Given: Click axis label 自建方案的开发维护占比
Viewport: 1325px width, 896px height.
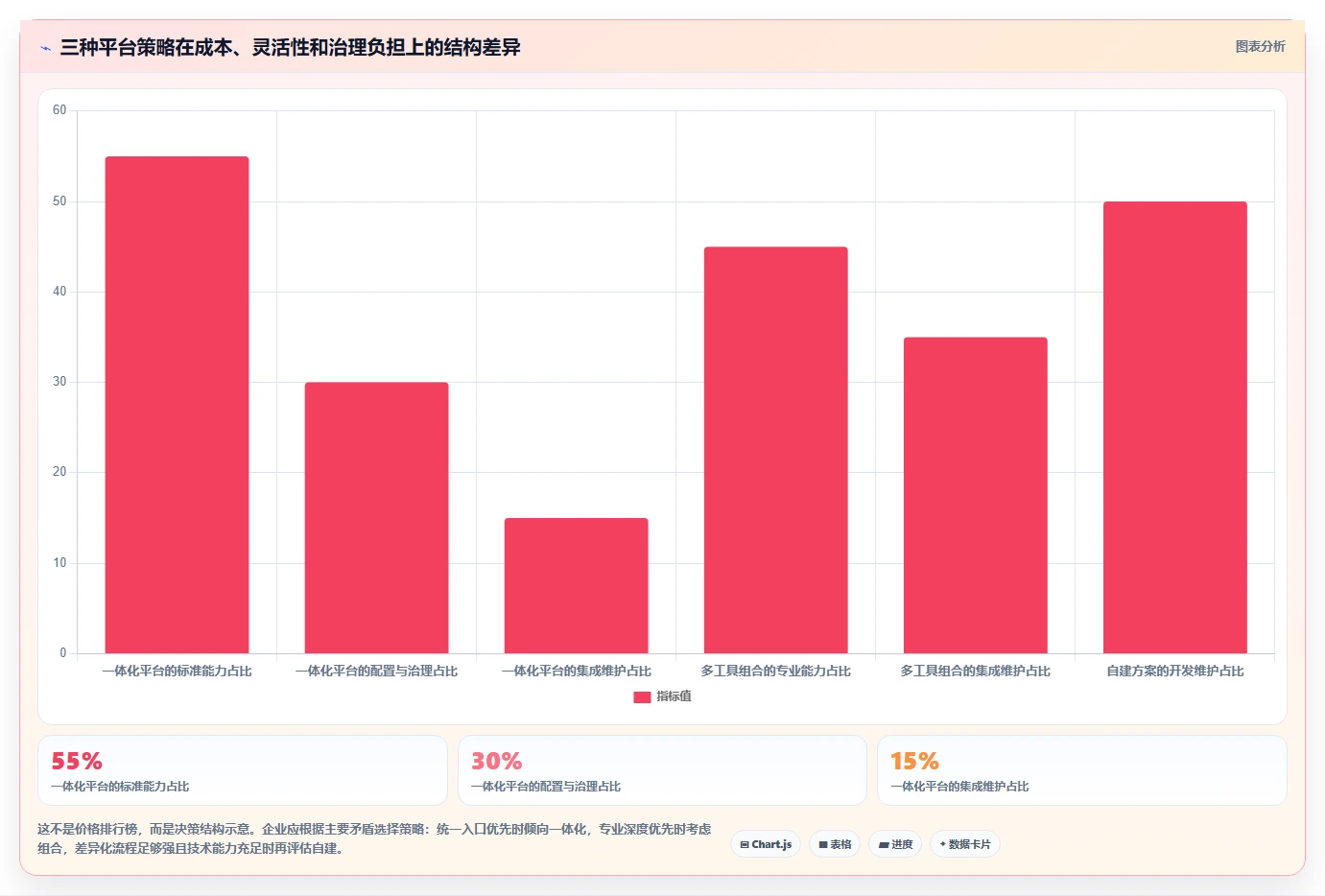Looking at the screenshot, I should tap(1174, 672).
